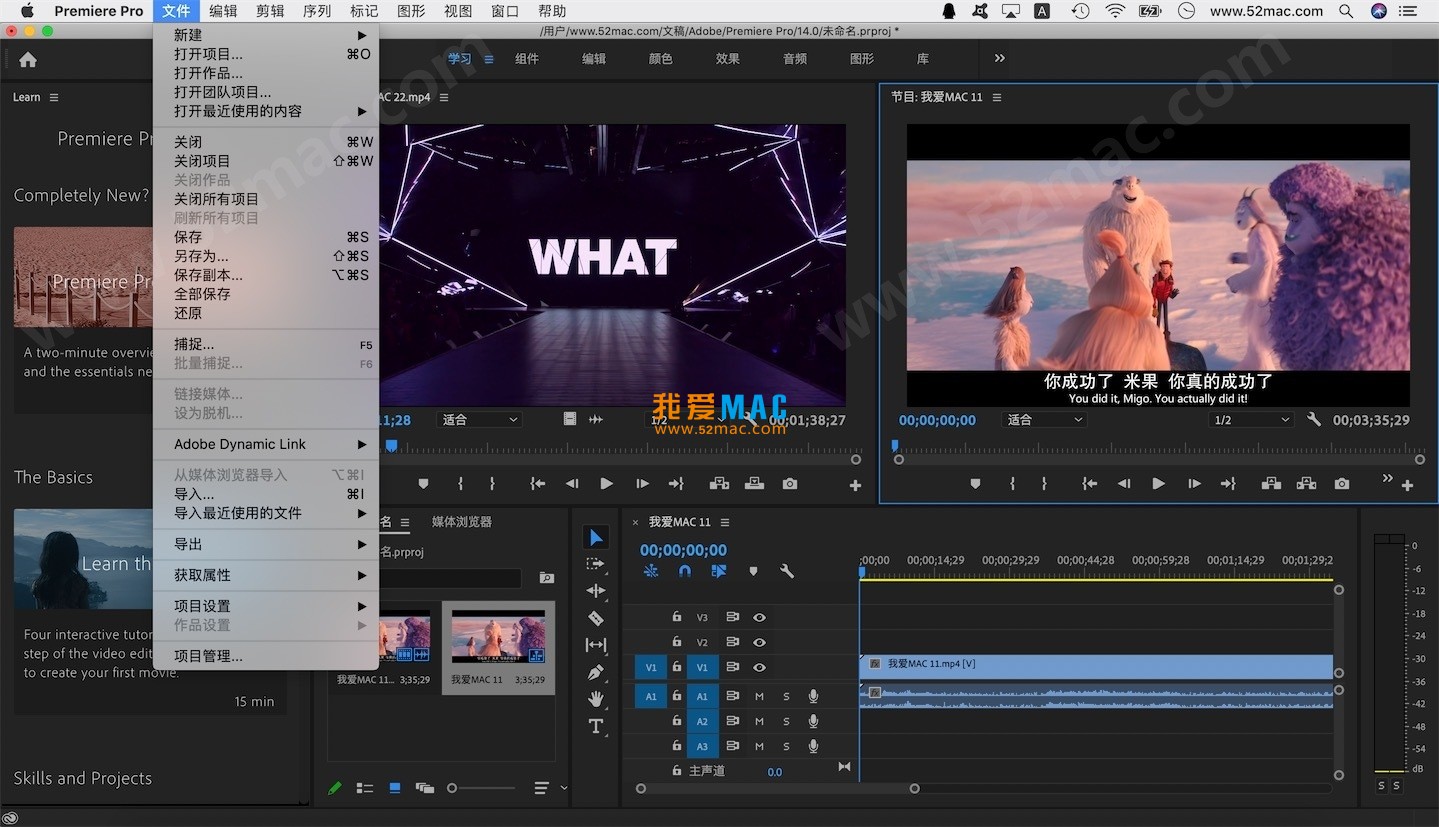Open Program monitor panel menu
This screenshot has height=827, width=1439.
[997, 97]
